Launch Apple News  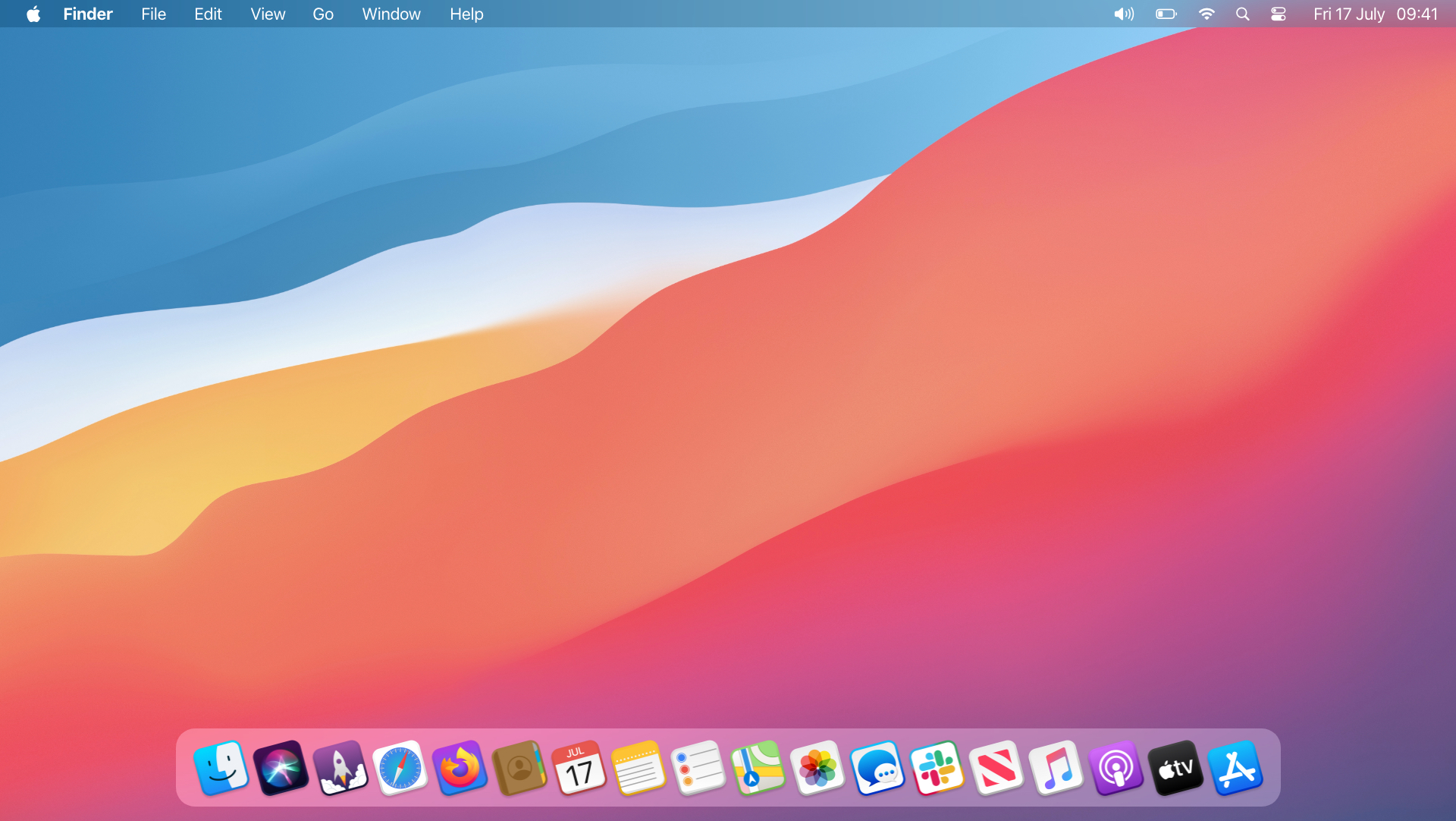click(x=997, y=768)
